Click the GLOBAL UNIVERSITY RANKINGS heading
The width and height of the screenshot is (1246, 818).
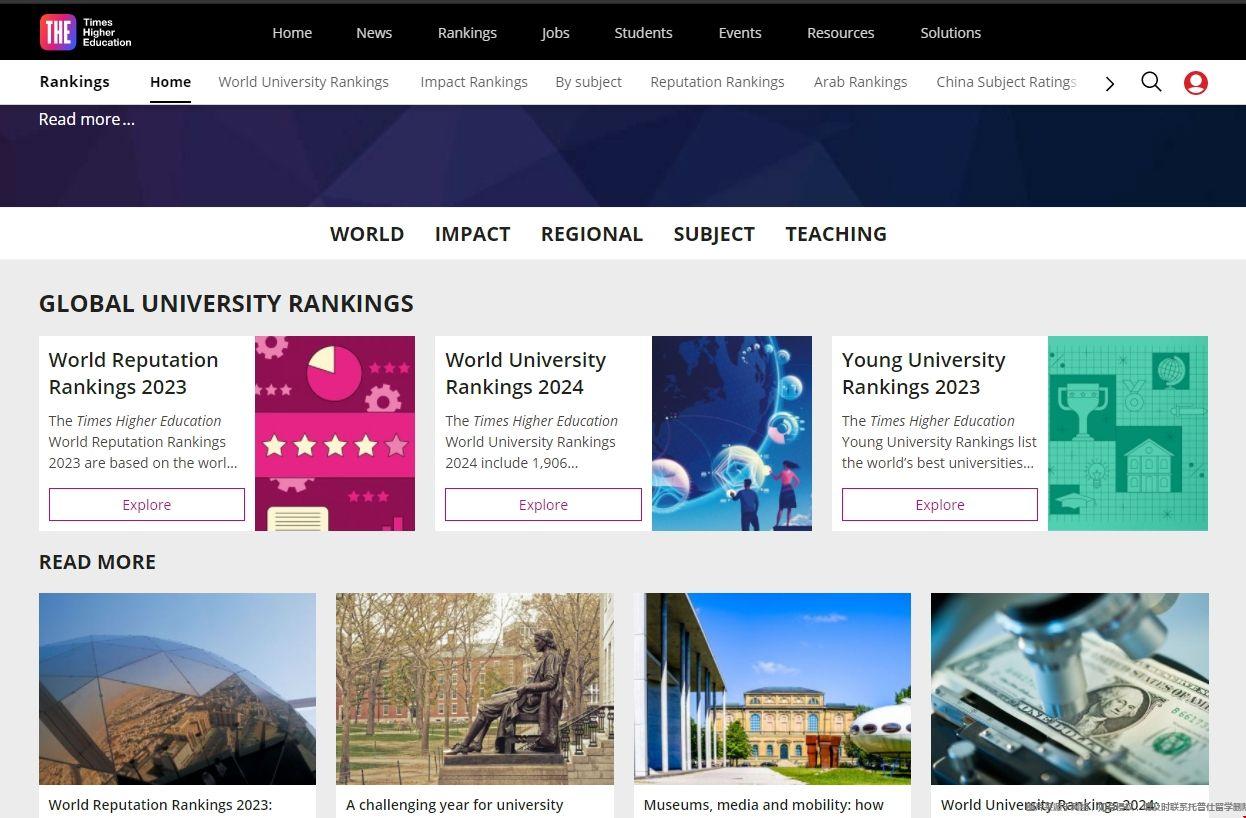click(x=226, y=304)
